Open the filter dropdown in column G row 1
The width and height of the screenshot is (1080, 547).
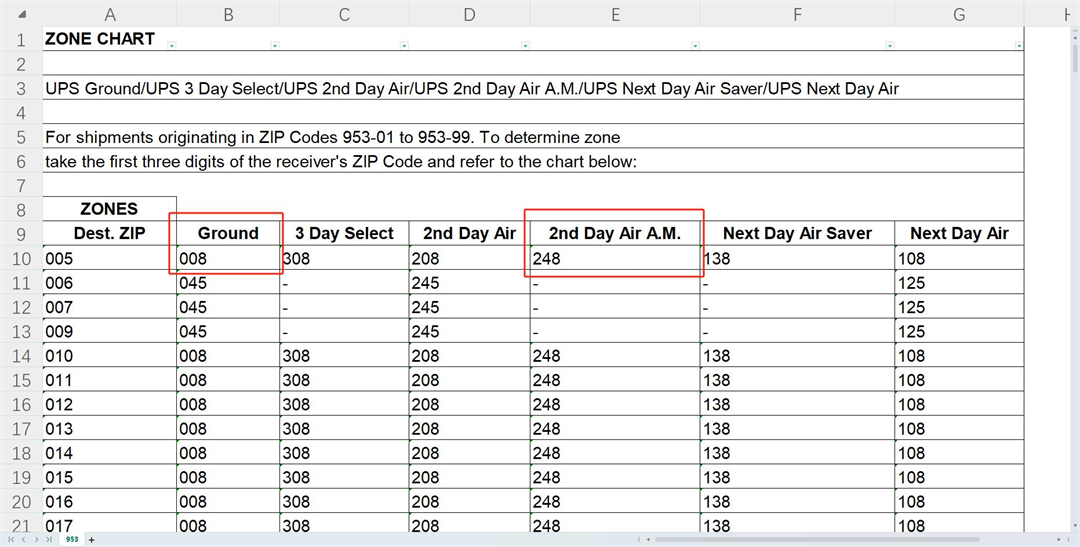click(x=1018, y=46)
